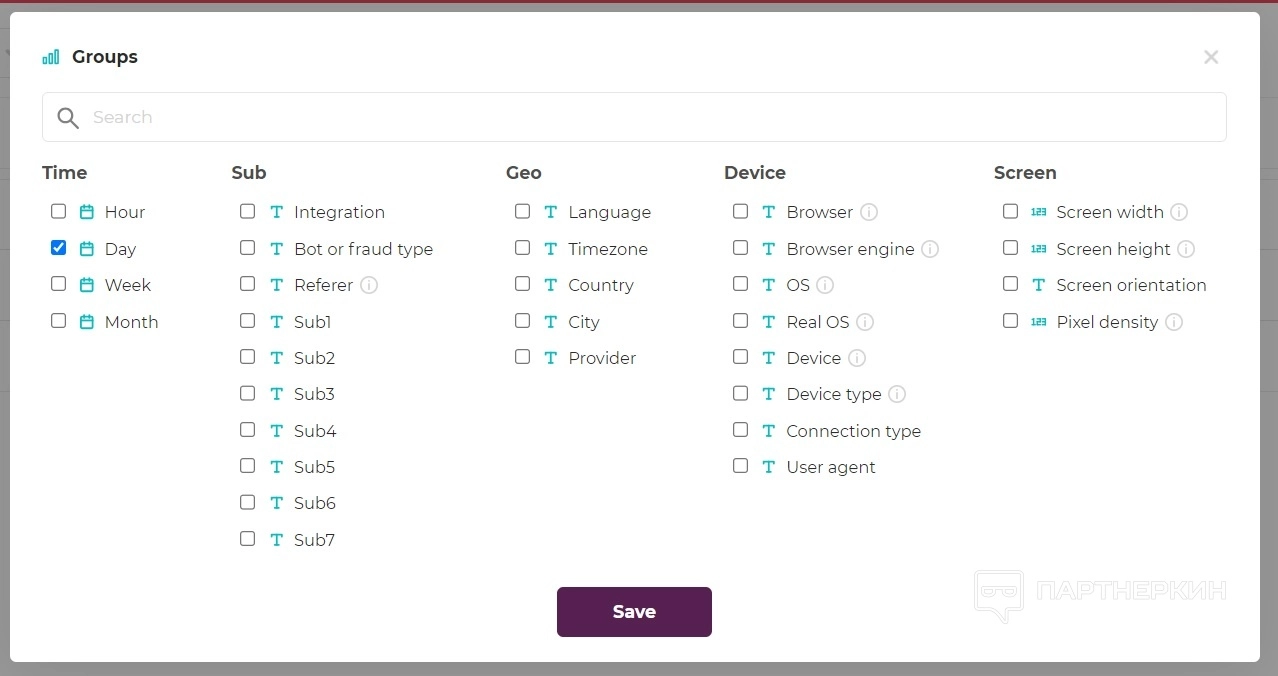Check the Bot or fraud type box
The image size is (1278, 676).
point(248,248)
